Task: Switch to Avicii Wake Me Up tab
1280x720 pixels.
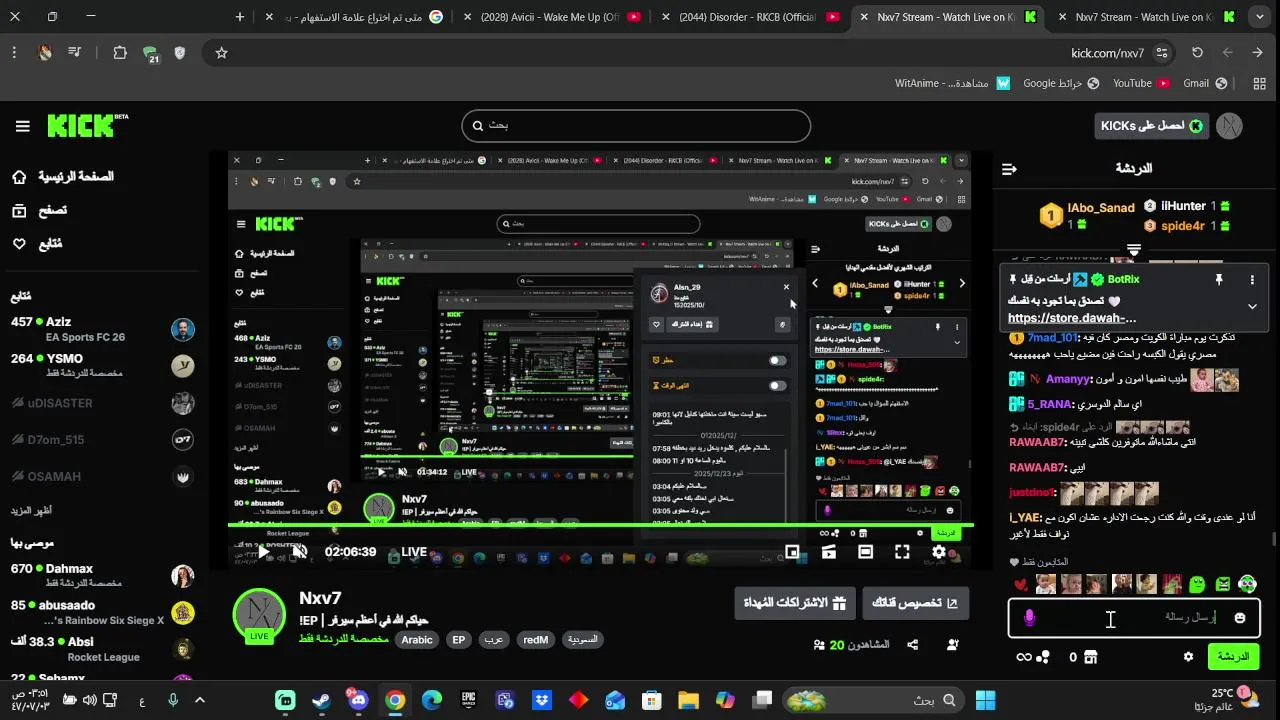Action: [550, 17]
